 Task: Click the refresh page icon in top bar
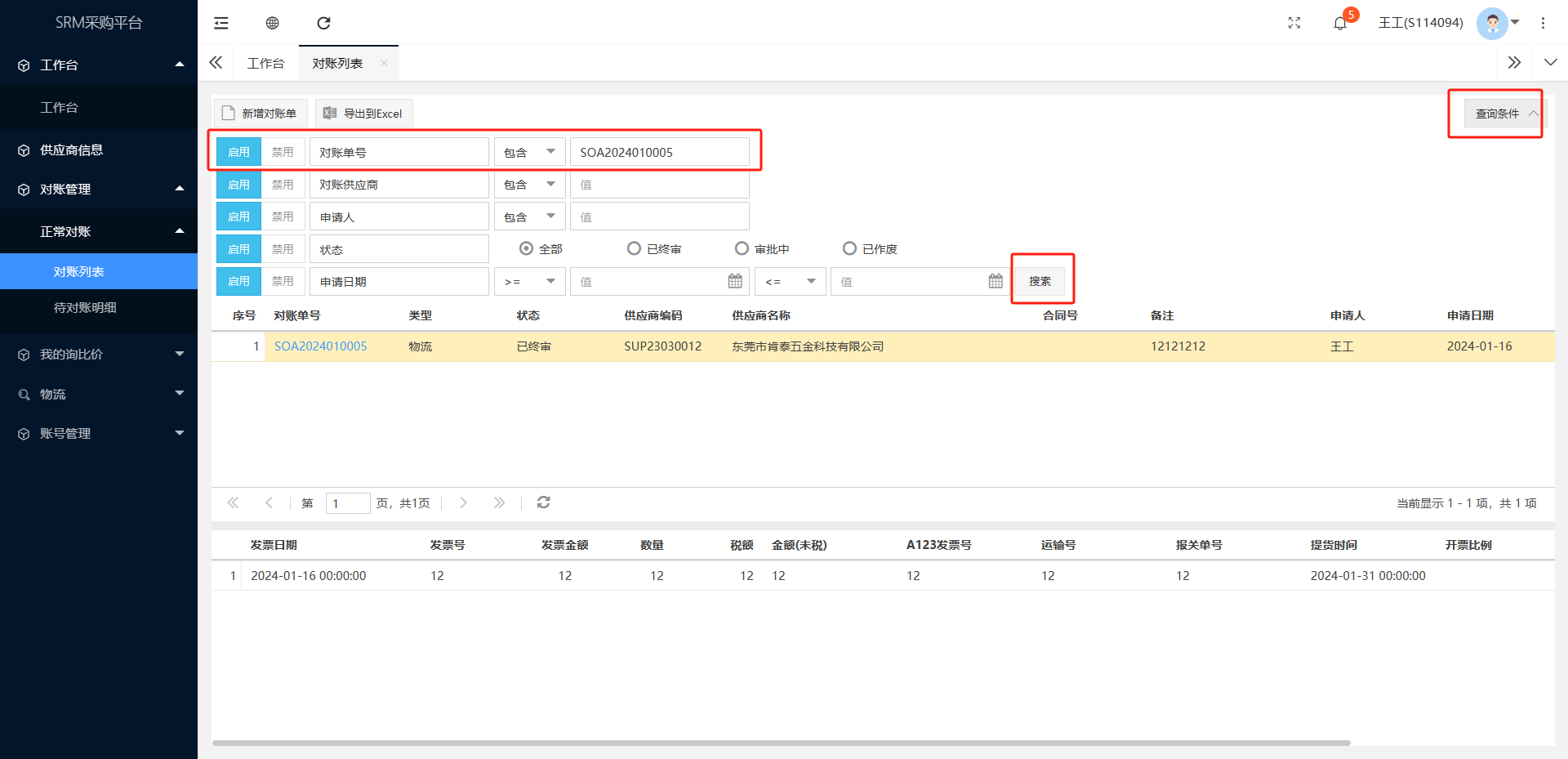(x=323, y=23)
